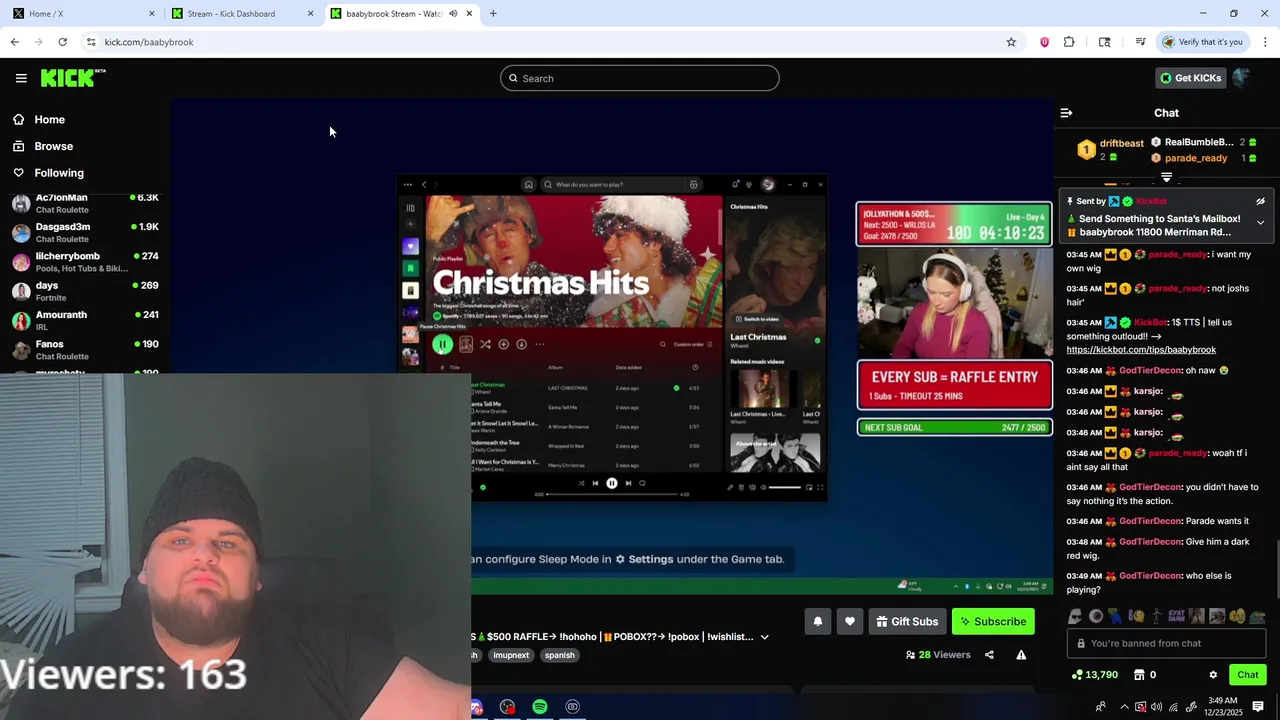Open Amouranth channel in sidebar

pyautogui.click(x=85, y=320)
